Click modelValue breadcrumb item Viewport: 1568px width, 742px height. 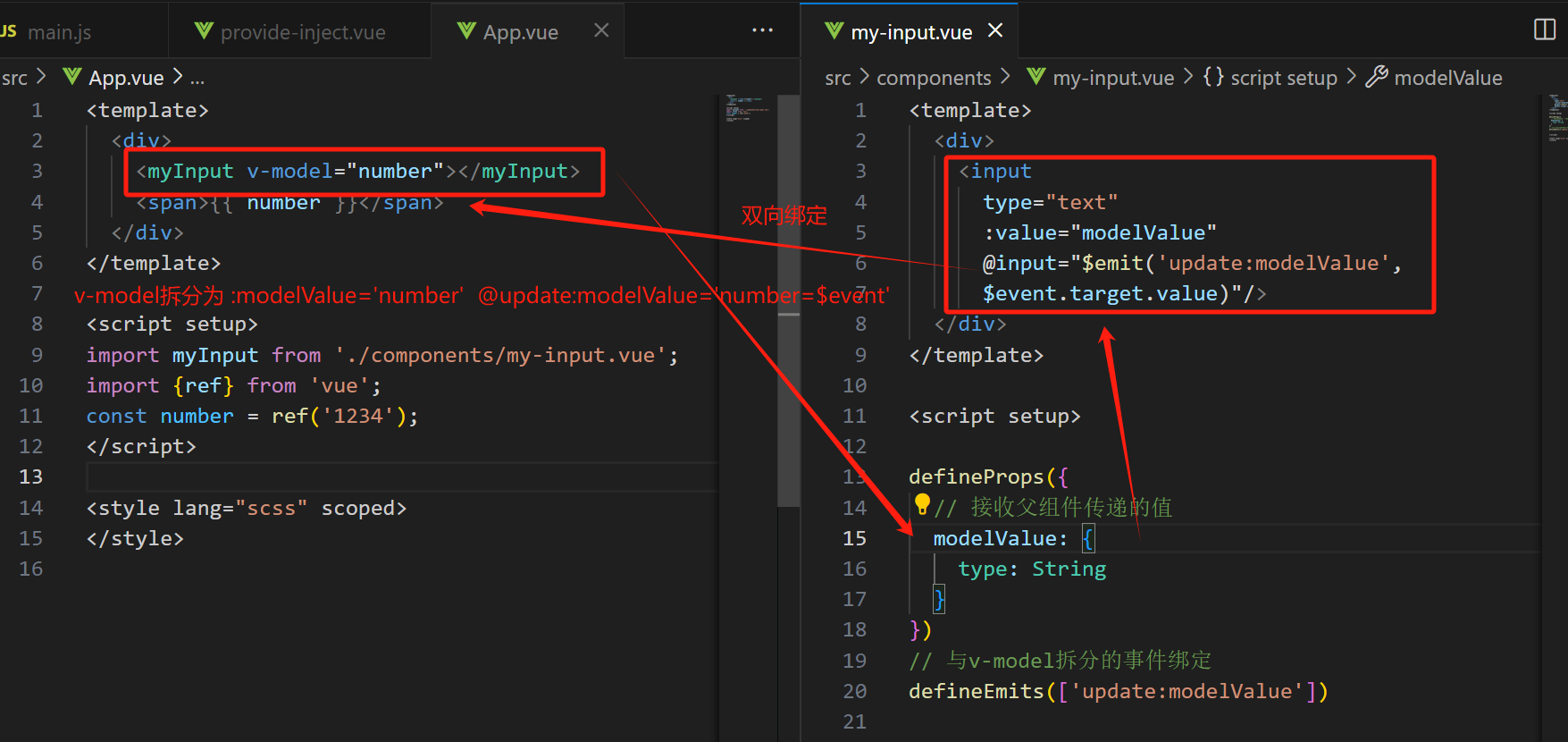pos(1448,78)
